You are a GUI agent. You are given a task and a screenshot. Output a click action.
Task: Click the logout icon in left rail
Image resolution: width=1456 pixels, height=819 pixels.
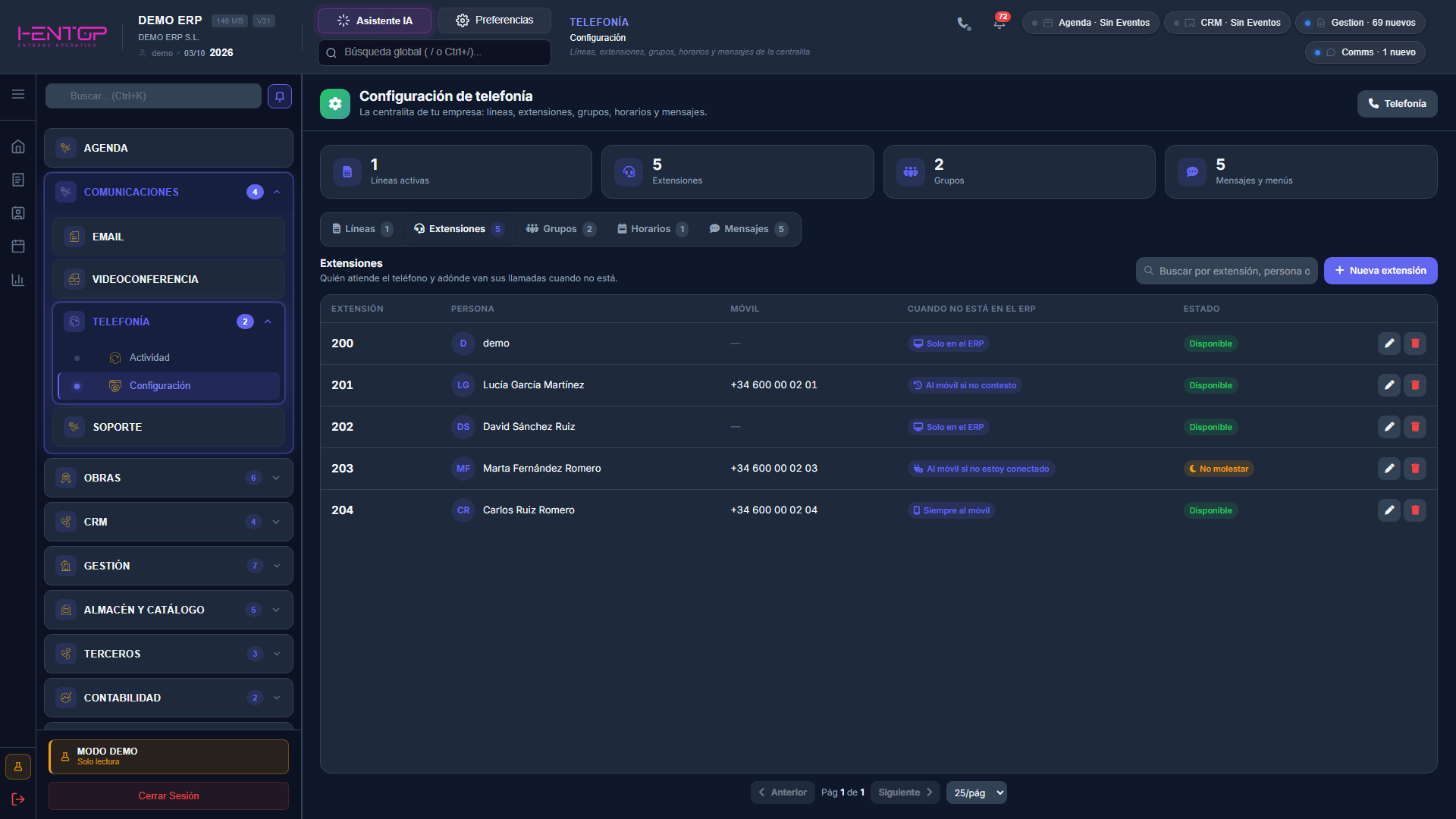coord(18,799)
